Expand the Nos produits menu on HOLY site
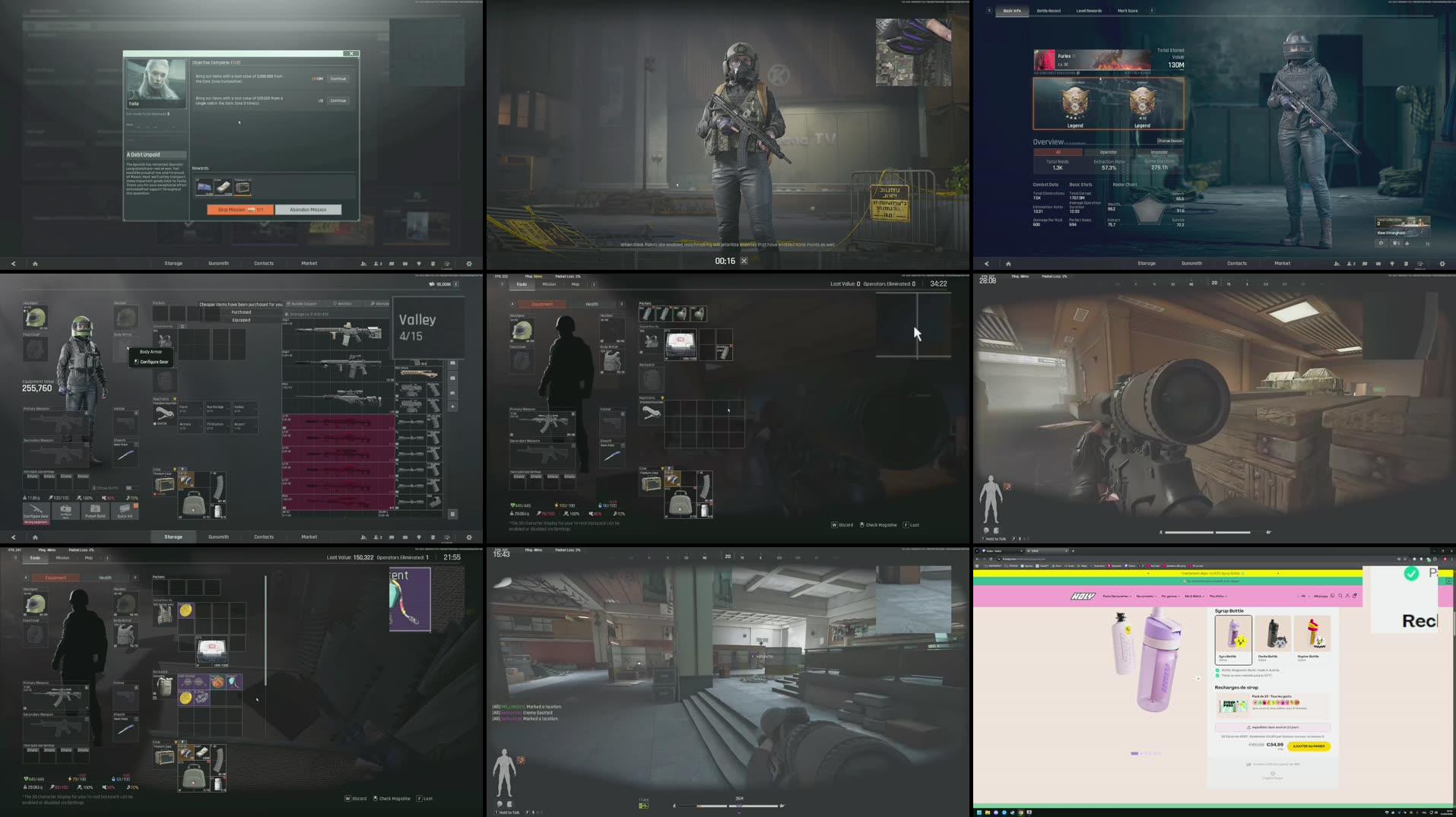 click(x=1146, y=597)
